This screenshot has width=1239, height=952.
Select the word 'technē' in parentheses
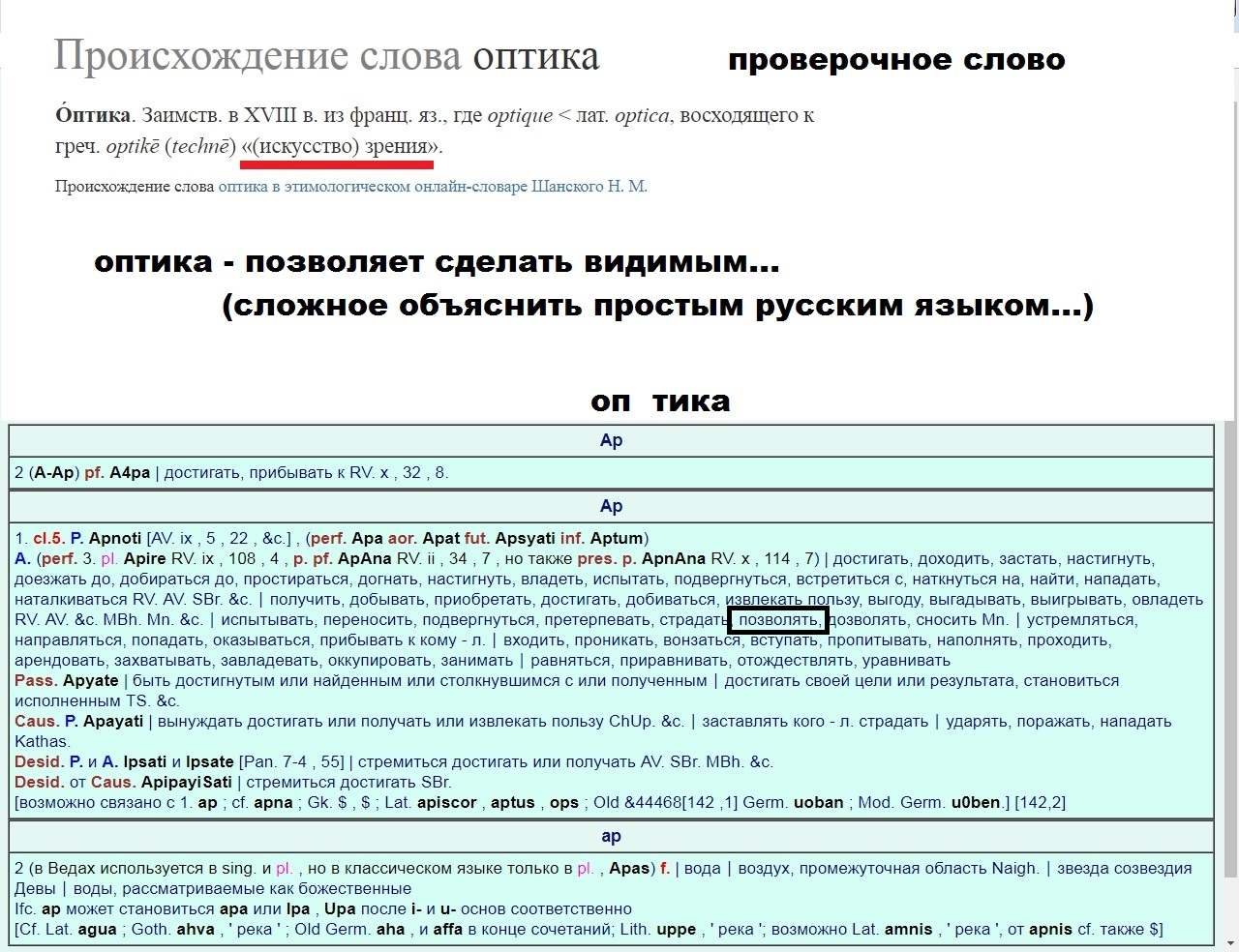pyautogui.click(x=200, y=147)
